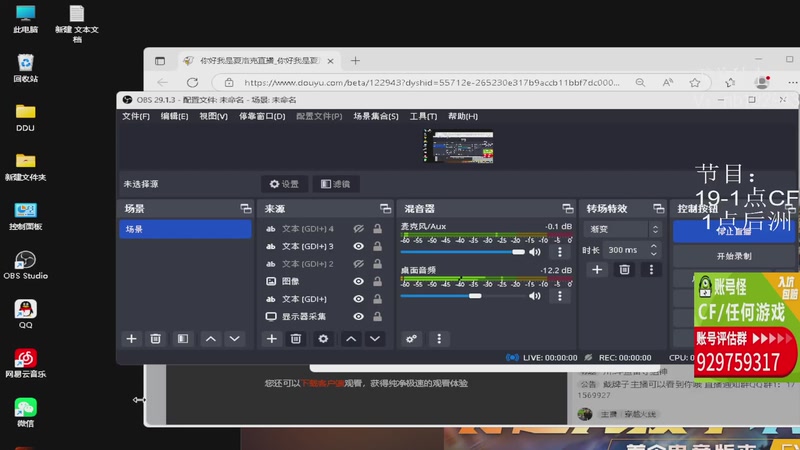Hide the 显示器采集 source
Screen dimensions: 800x450
tap(359, 316)
